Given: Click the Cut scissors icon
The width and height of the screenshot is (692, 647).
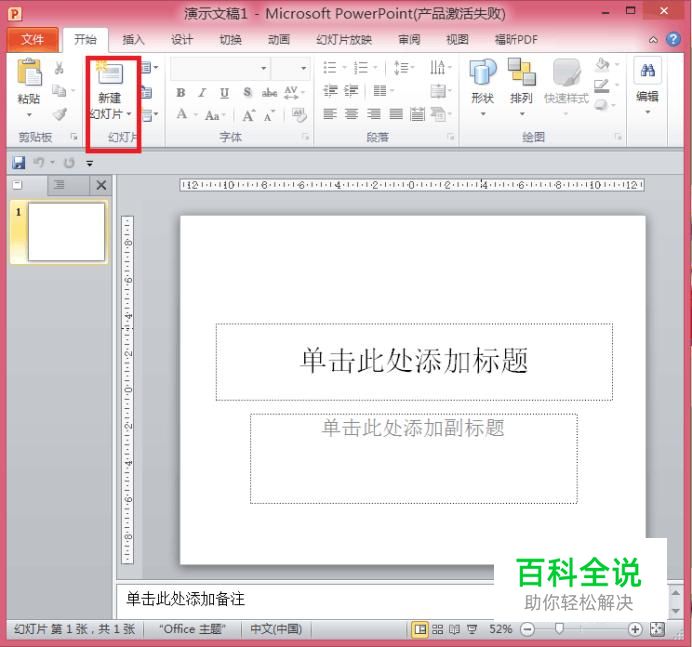Looking at the screenshot, I should [59, 68].
